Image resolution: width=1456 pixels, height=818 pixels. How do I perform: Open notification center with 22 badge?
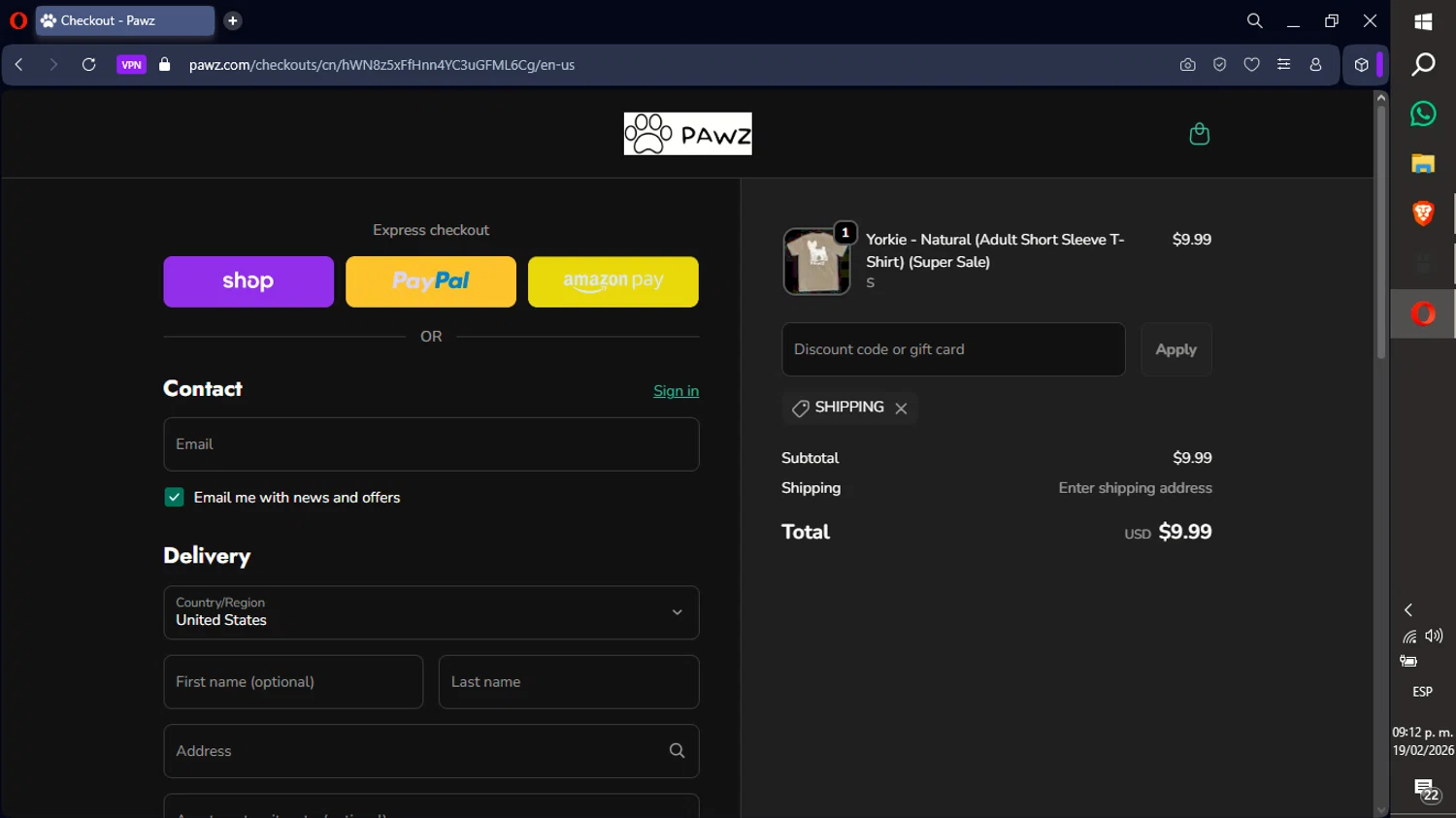[1425, 790]
